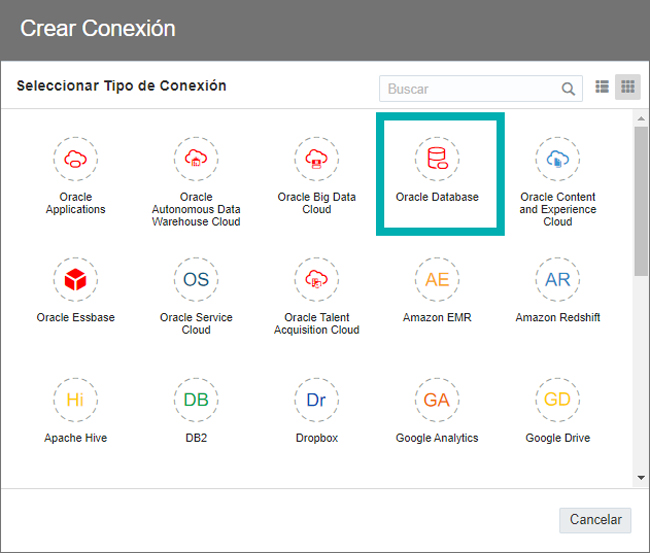The image size is (650, 553).
Task: Choose Oracle Talent Acquisition Cloud icon
Action: pos(317,279)
